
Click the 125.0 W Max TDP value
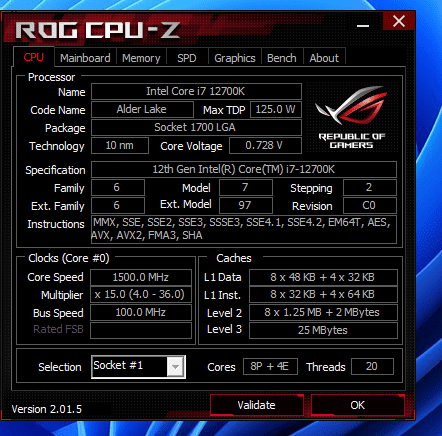[276, 109]
